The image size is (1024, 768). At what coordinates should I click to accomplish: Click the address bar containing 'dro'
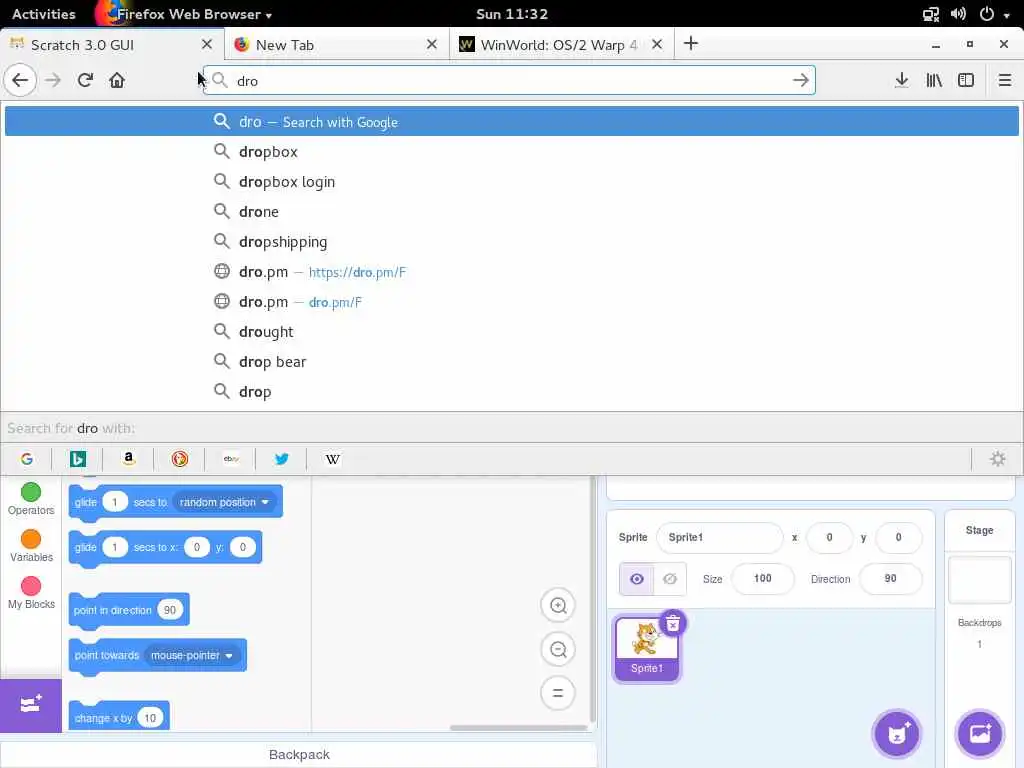(509, 80)
